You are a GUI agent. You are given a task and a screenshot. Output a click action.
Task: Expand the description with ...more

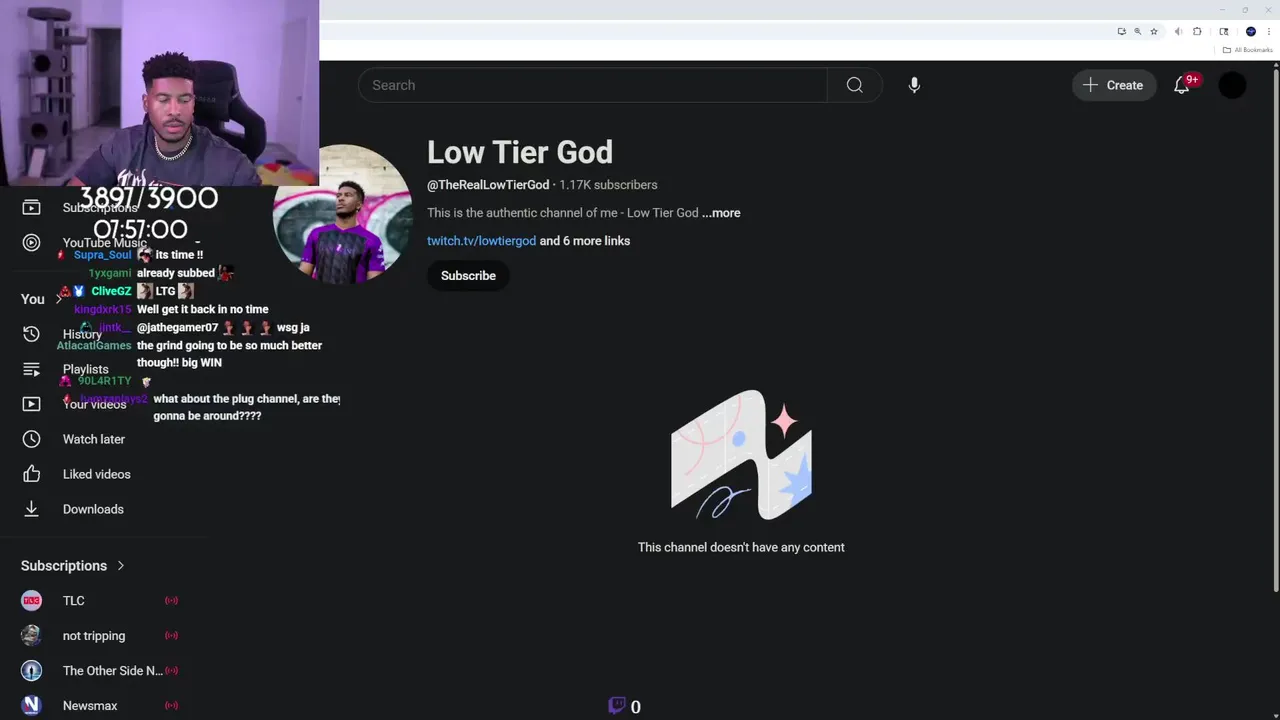tap(721, 213)
